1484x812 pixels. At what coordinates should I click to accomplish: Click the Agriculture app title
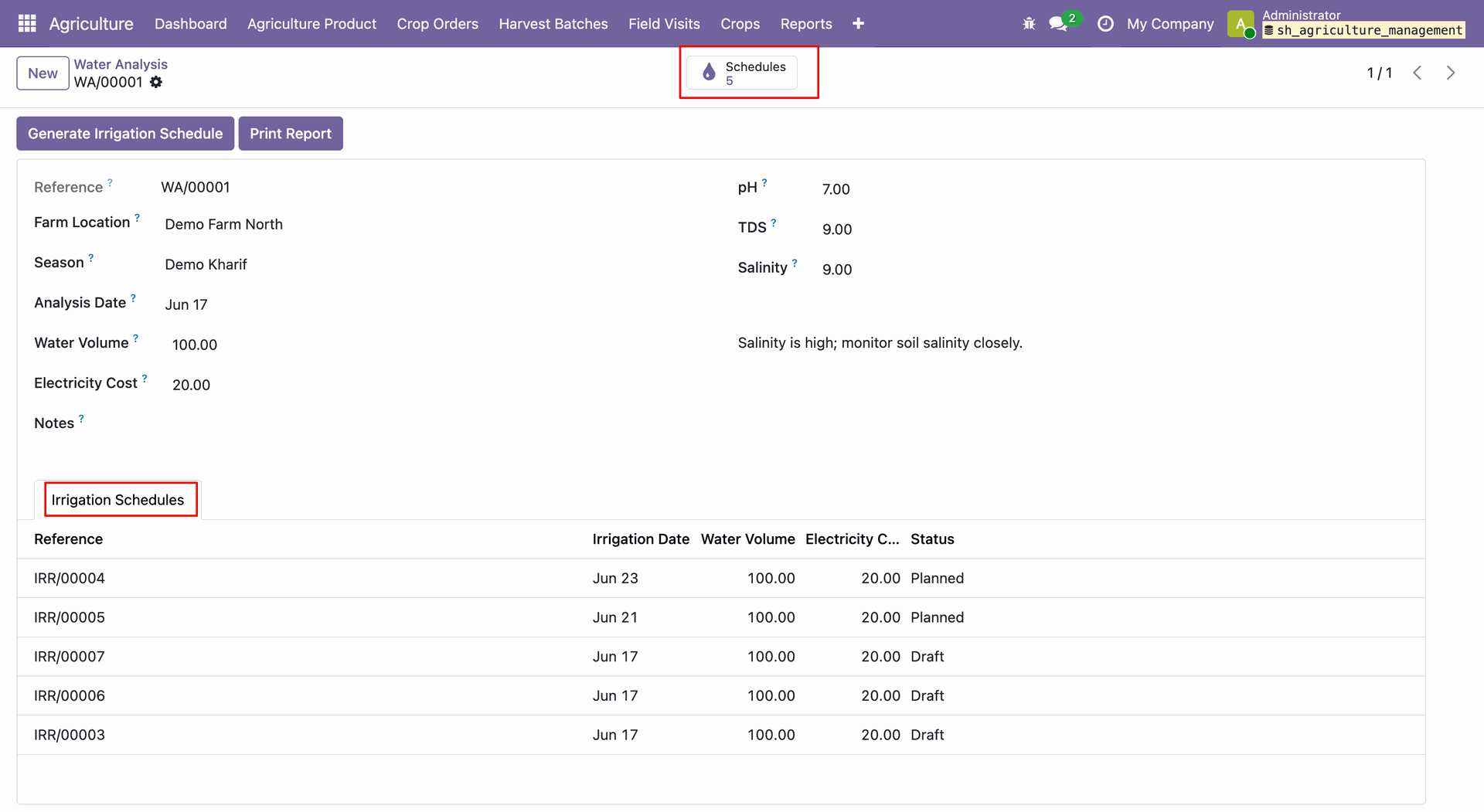pos(91,24)
